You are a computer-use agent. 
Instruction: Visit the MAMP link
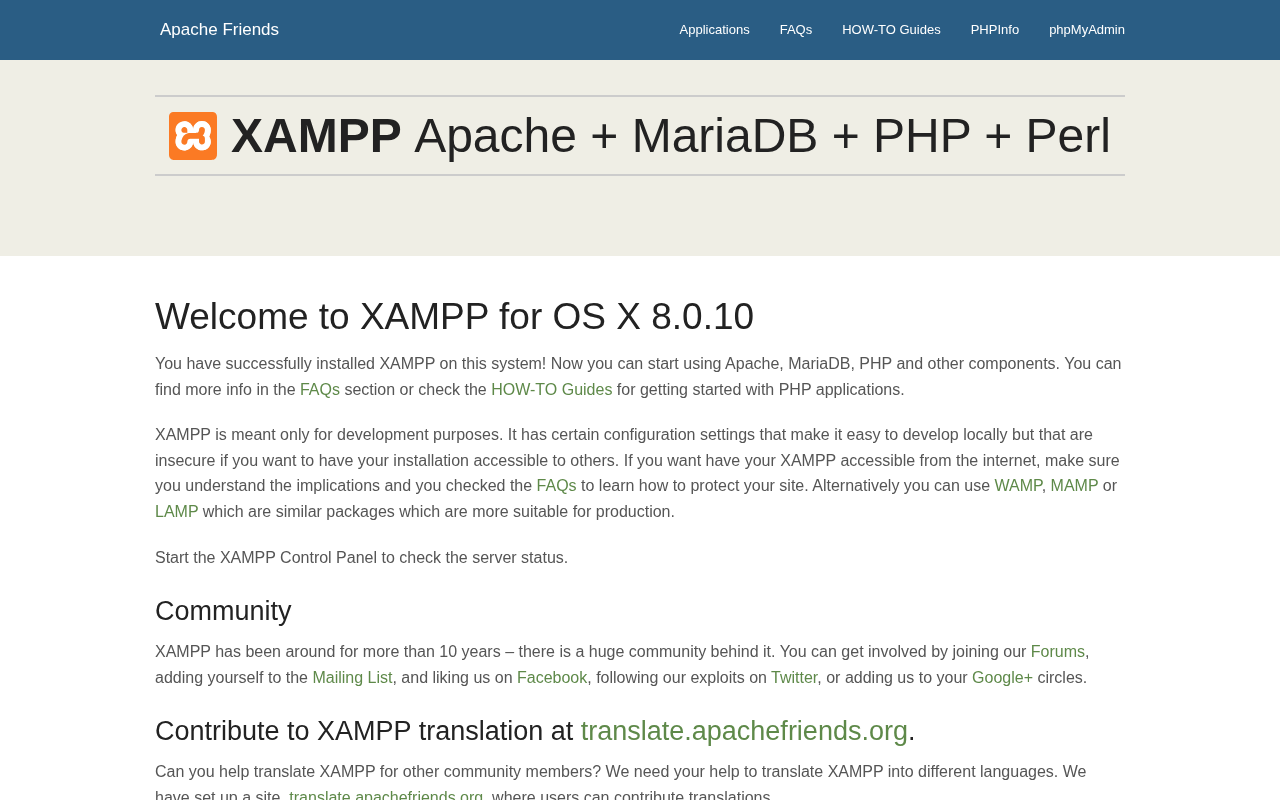tap(1074, 486)
